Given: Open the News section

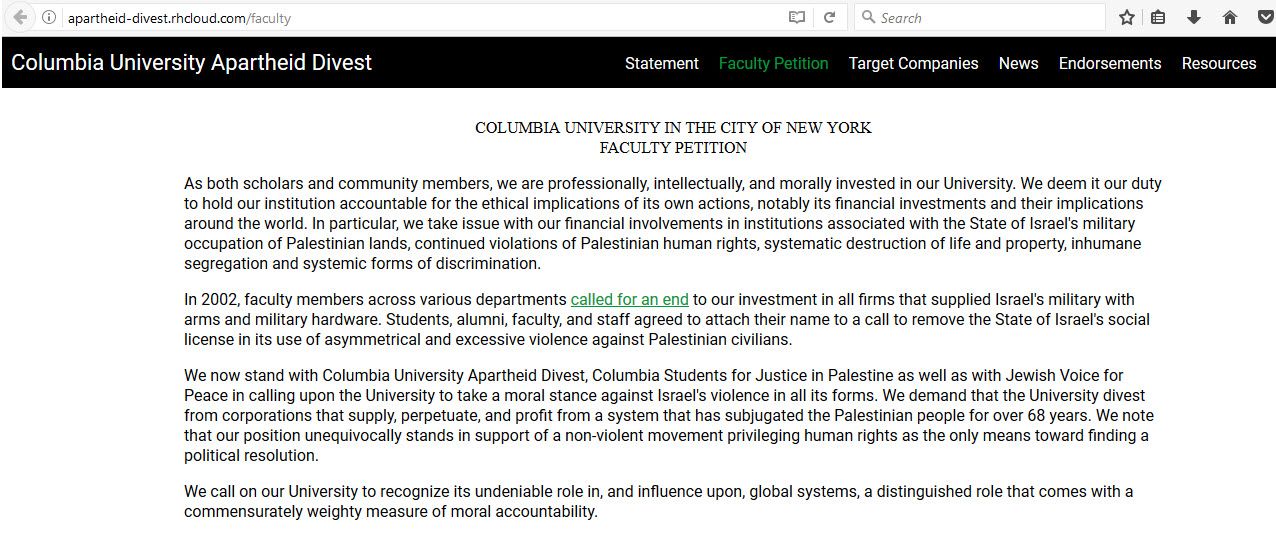Looking at the screenshot, I should tap(1018, 63).
